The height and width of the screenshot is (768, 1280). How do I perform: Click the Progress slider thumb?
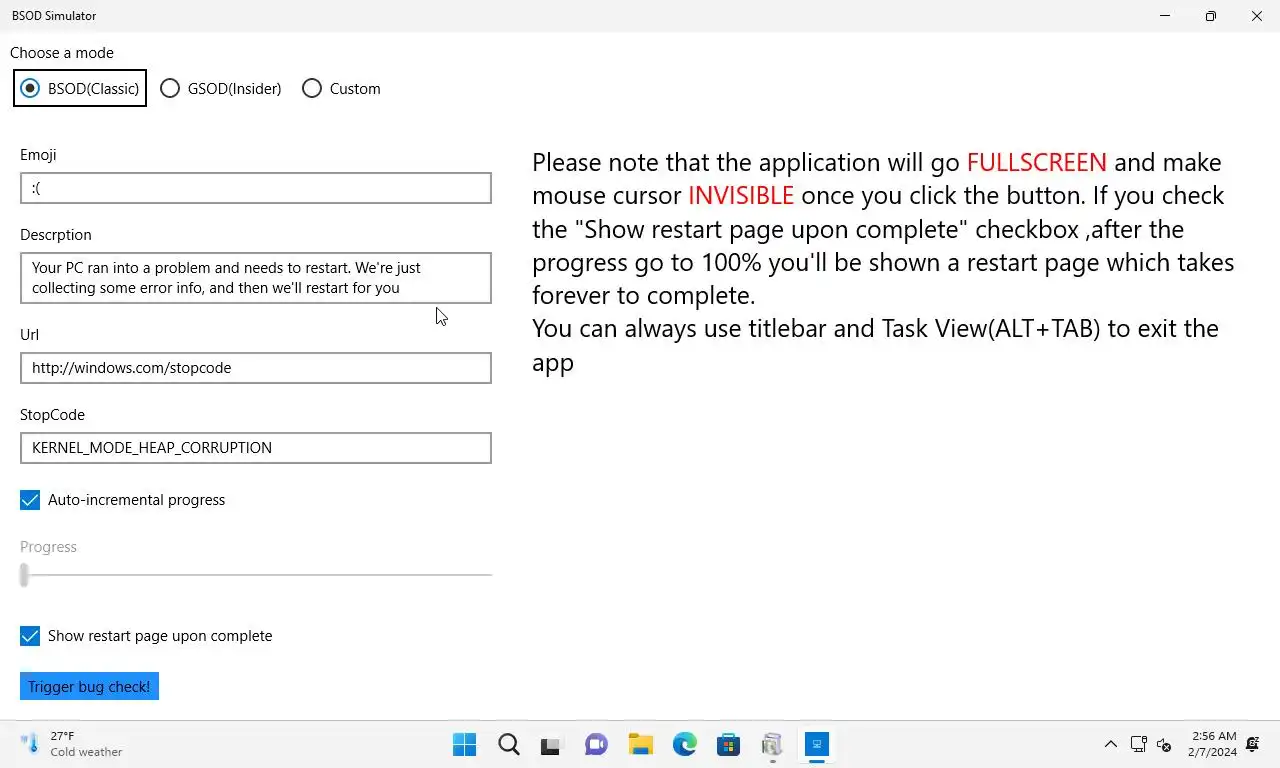24,575
